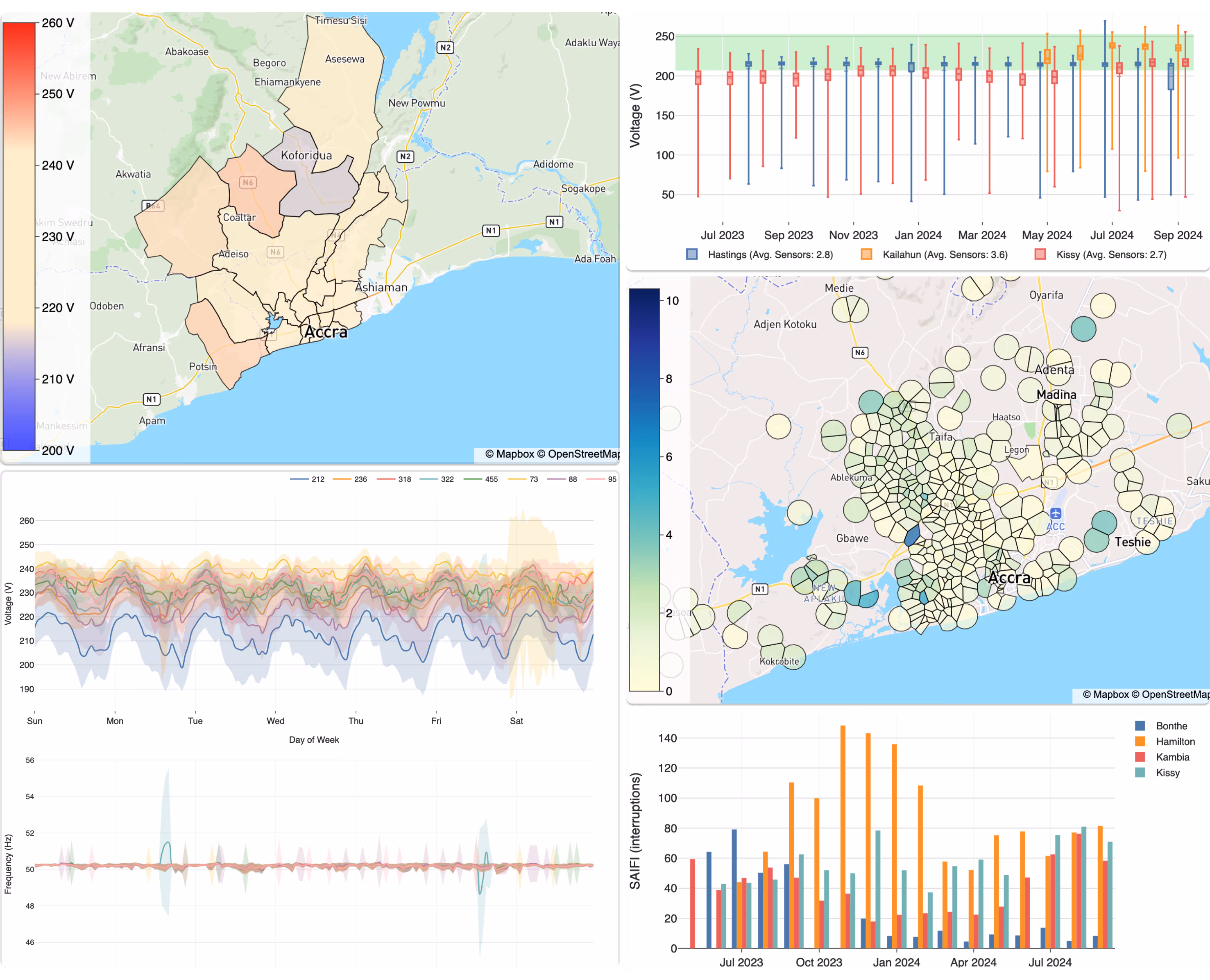Click the N1 road shield near Sogakope
1210x980 pixels.
[555, 221]
